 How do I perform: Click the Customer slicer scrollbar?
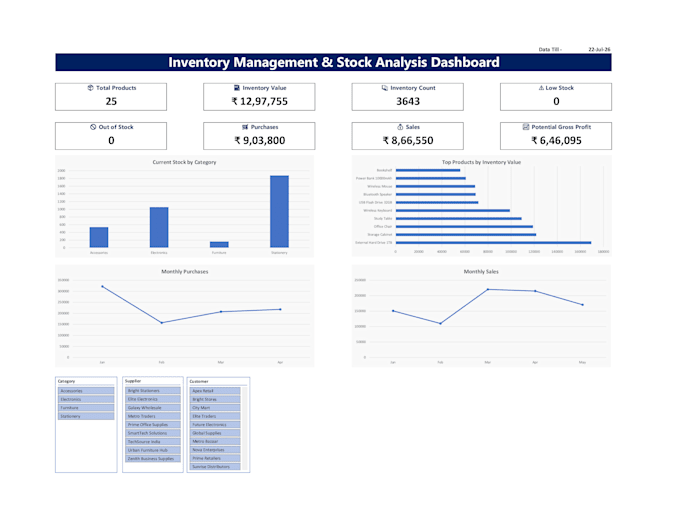click(x=245, y=428)
